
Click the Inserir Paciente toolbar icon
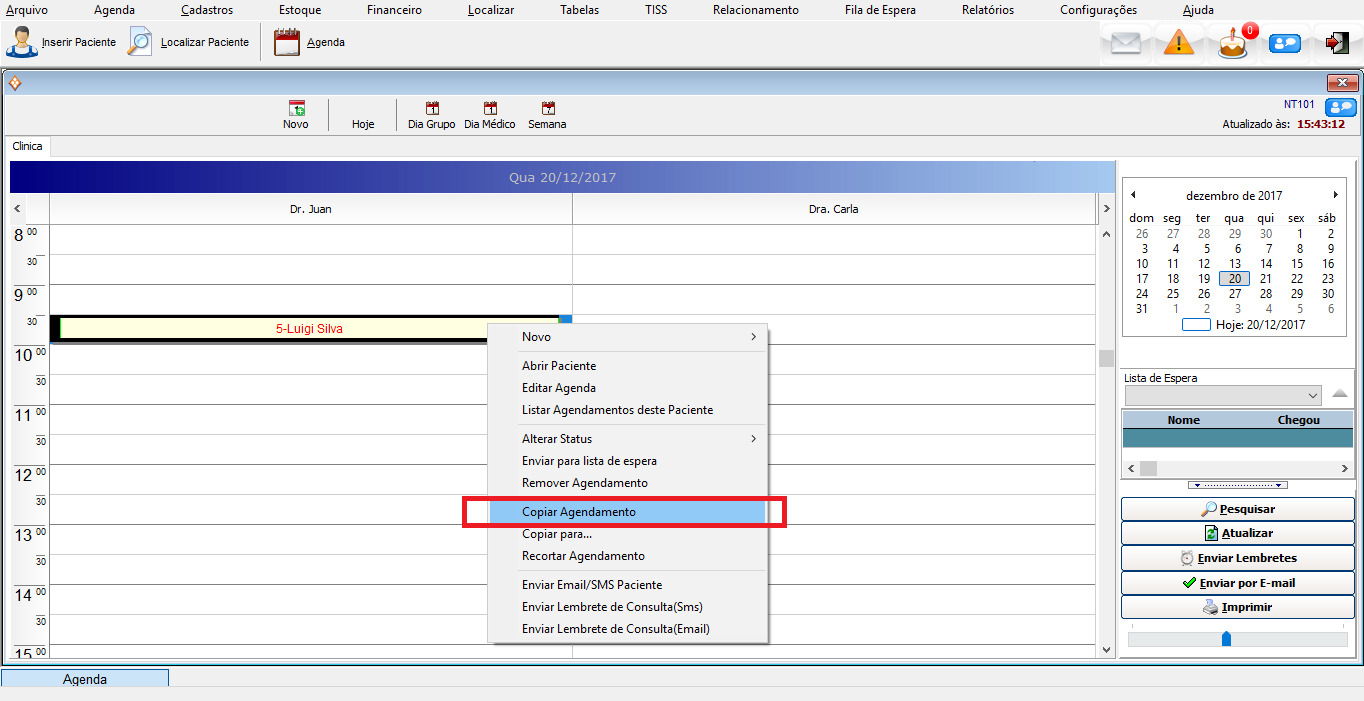click(x=22, y=42)
